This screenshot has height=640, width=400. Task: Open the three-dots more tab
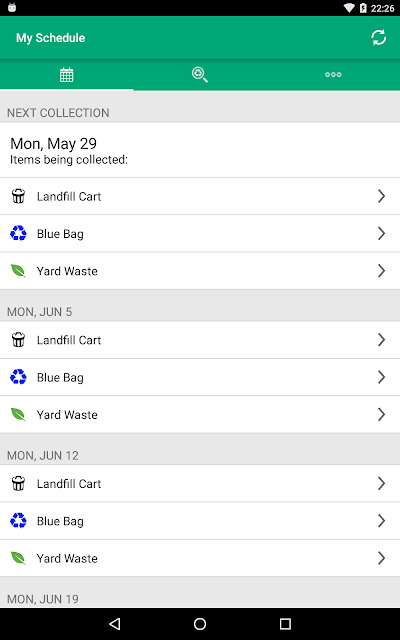333,75
